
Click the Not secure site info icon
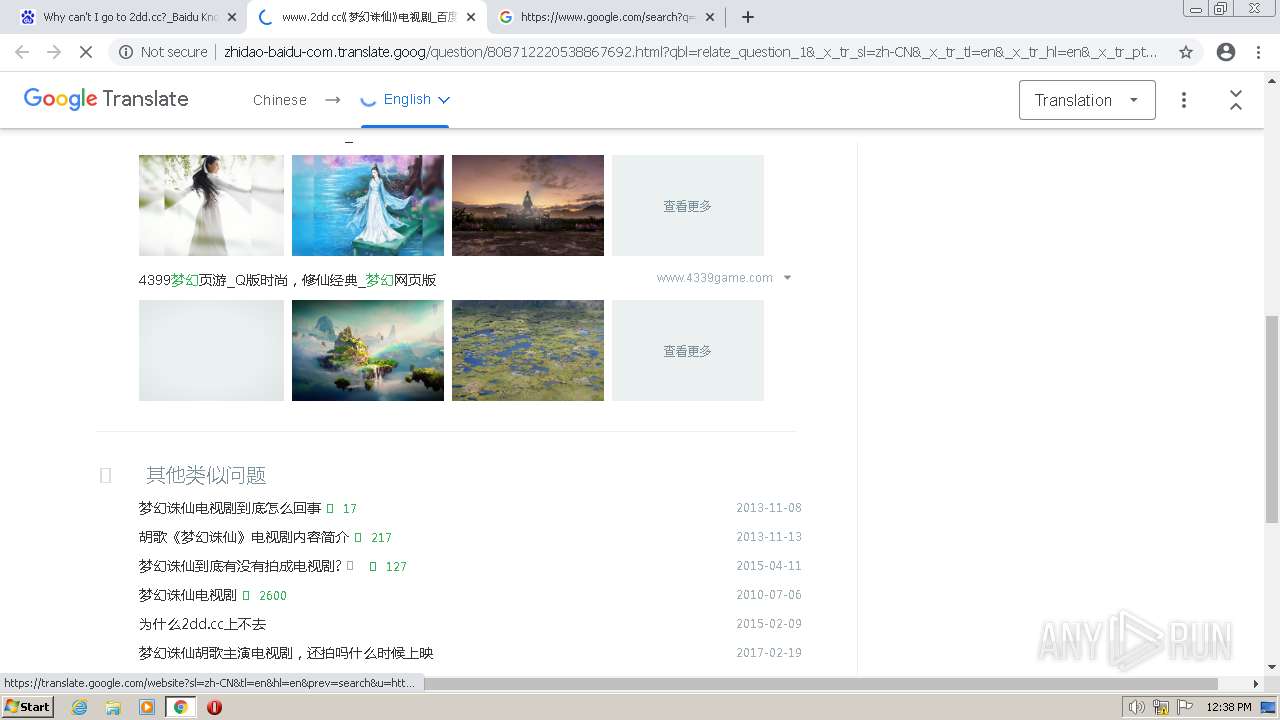coord(125,52)
